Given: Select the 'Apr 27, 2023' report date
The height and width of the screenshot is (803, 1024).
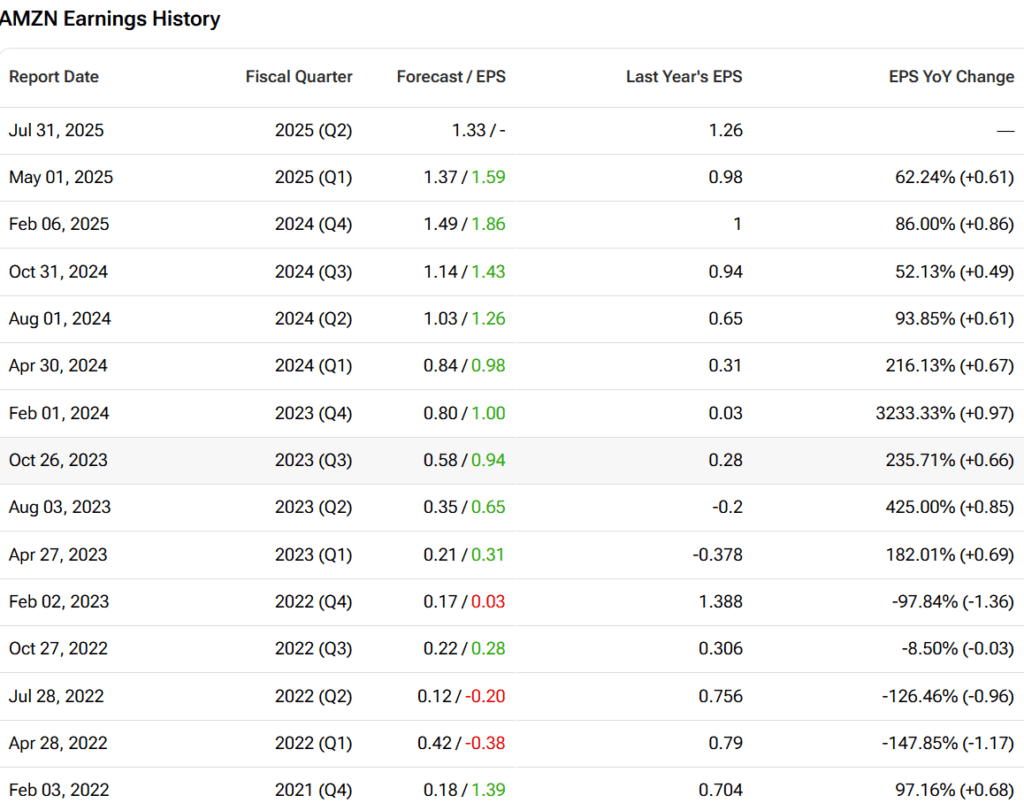Looking at the screenshot, I should [x=58, y=555].
